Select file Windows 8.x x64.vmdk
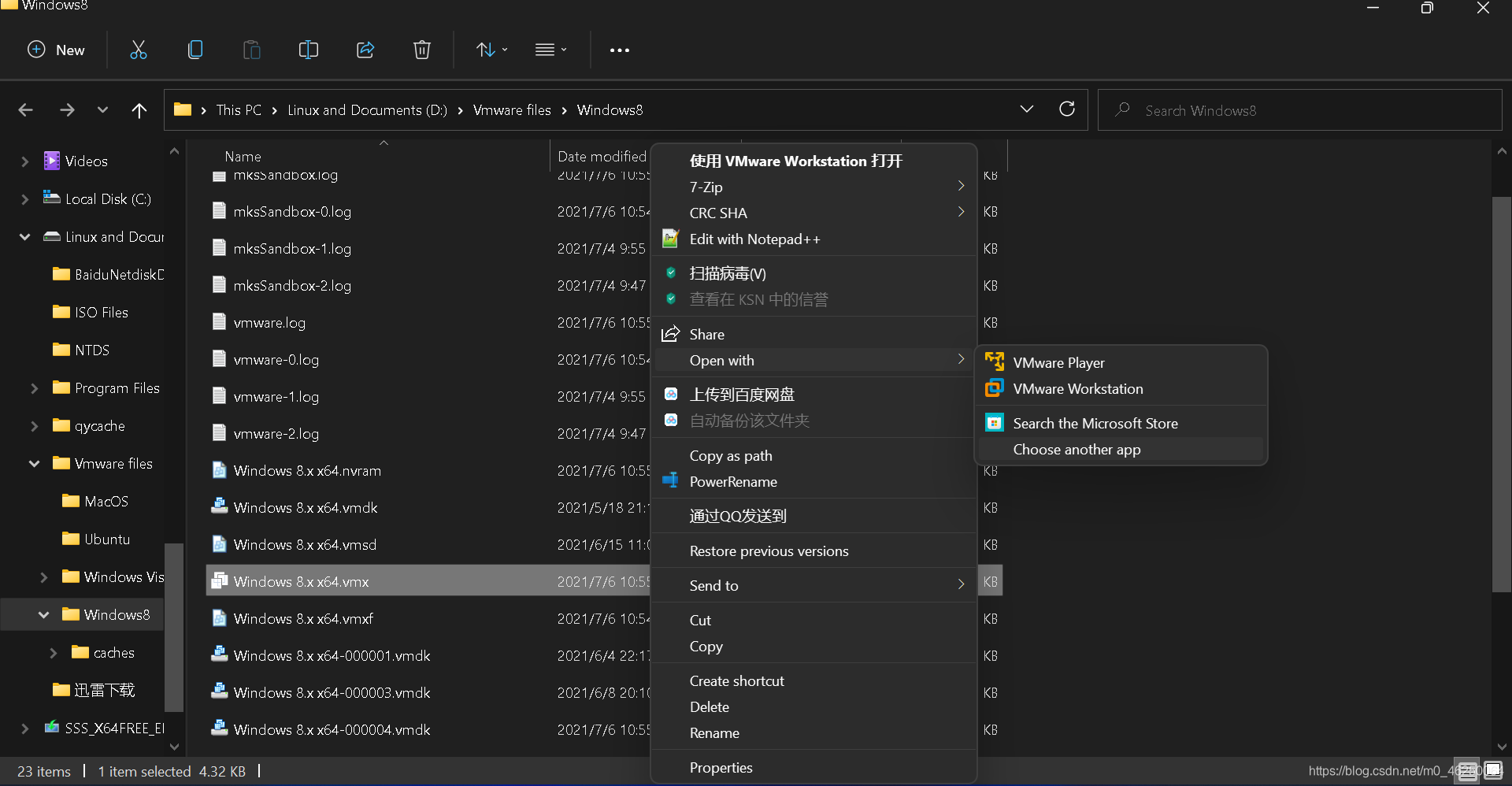 tap(306, 508)
